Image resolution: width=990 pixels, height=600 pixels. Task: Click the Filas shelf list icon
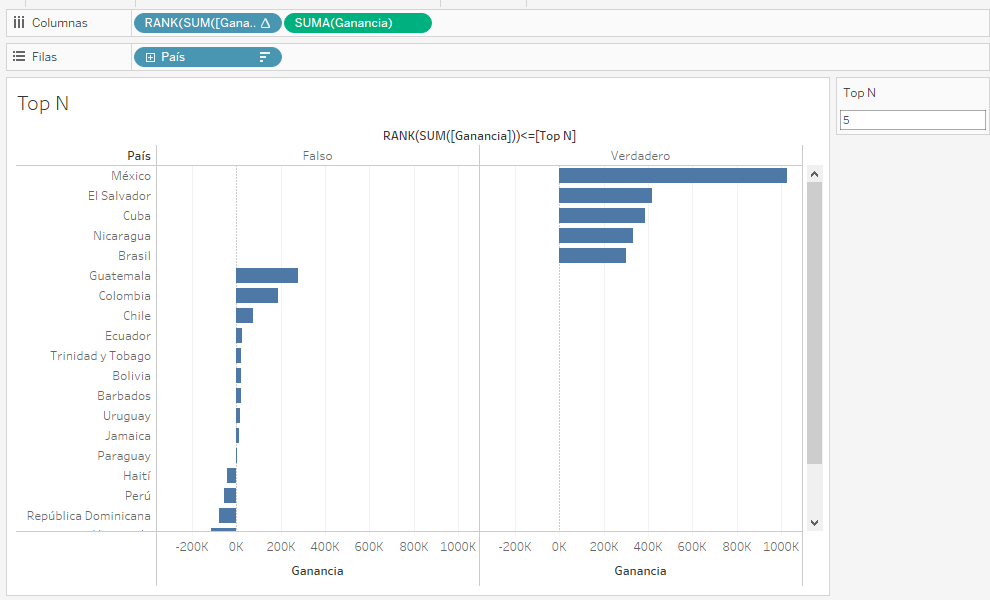(x=18, y=56)
